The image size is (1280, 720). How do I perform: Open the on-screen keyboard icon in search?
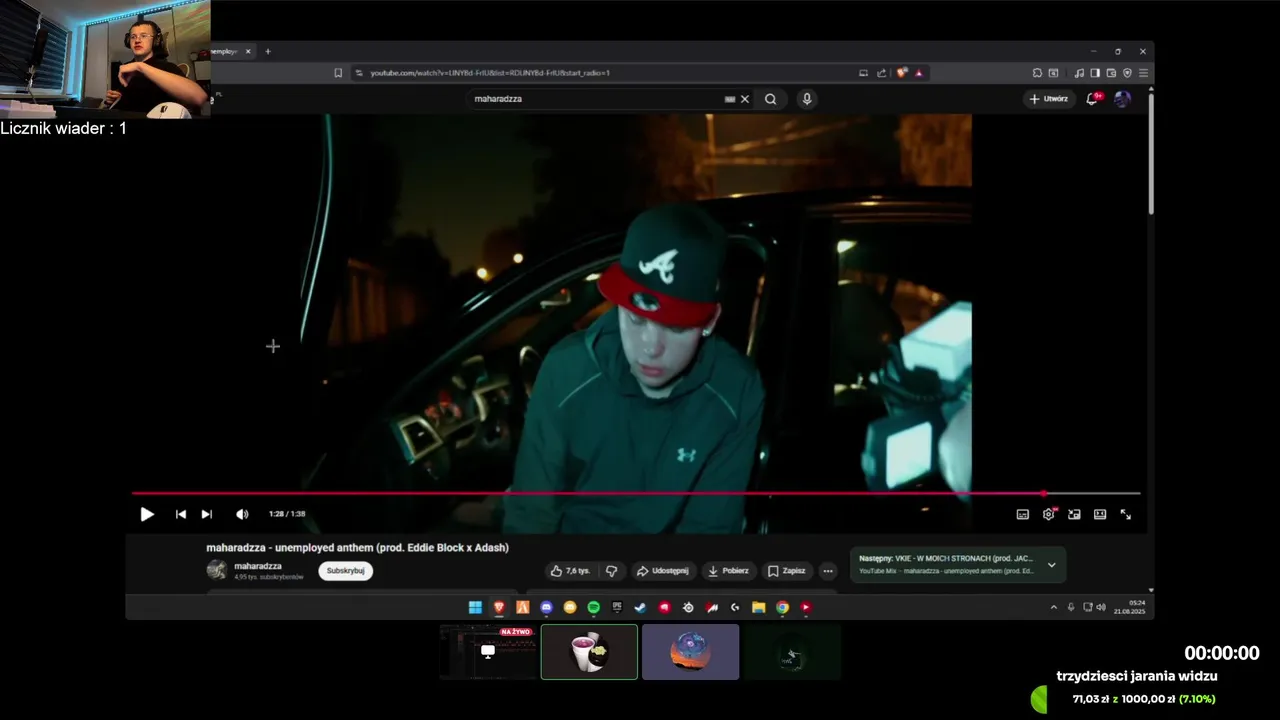tap(730, 99)
